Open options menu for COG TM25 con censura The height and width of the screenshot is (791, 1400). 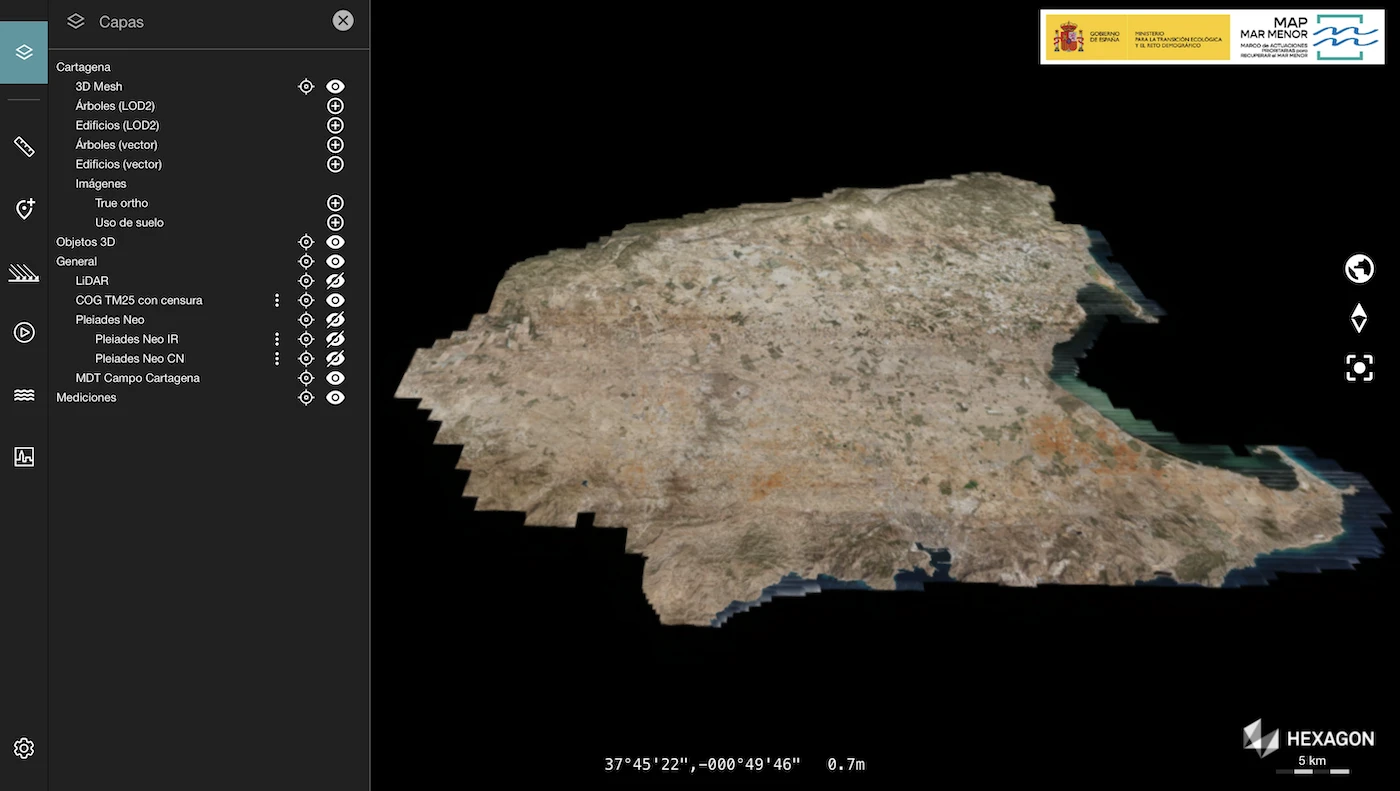[277, 300]
